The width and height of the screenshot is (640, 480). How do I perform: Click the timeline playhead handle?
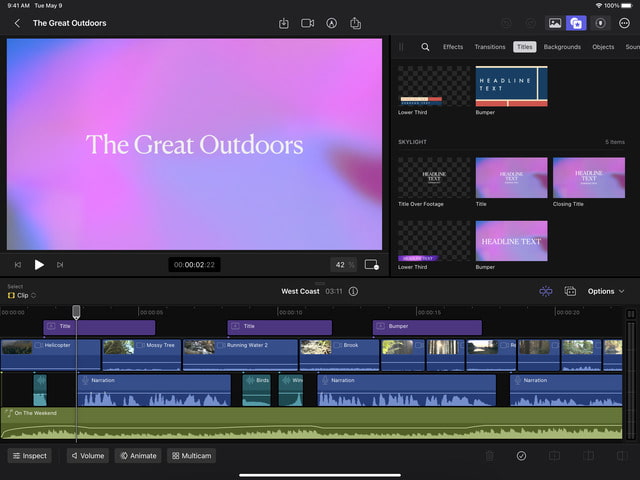pyautogui.click(x=76, y=312)
